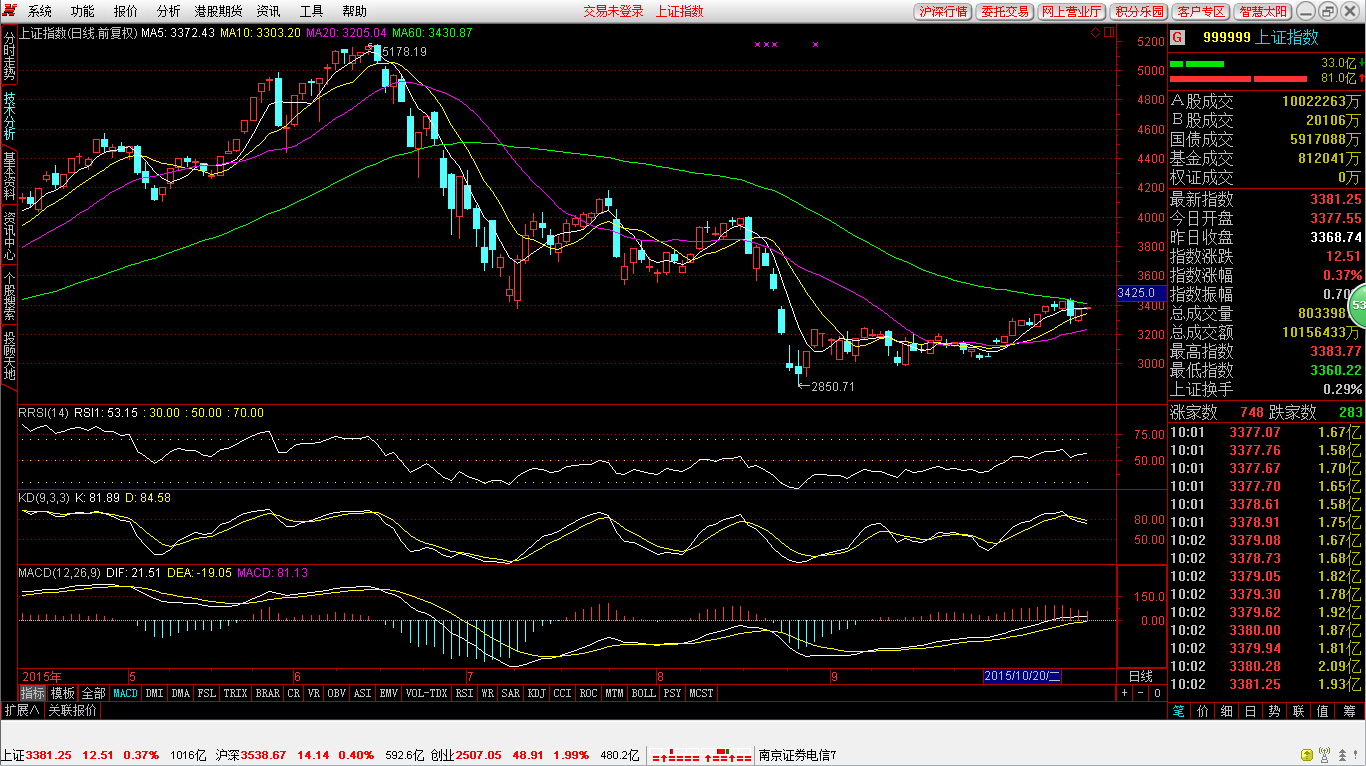Select the 笔 tab in quote panel
1366x766 pixels.
point(1180,711)
